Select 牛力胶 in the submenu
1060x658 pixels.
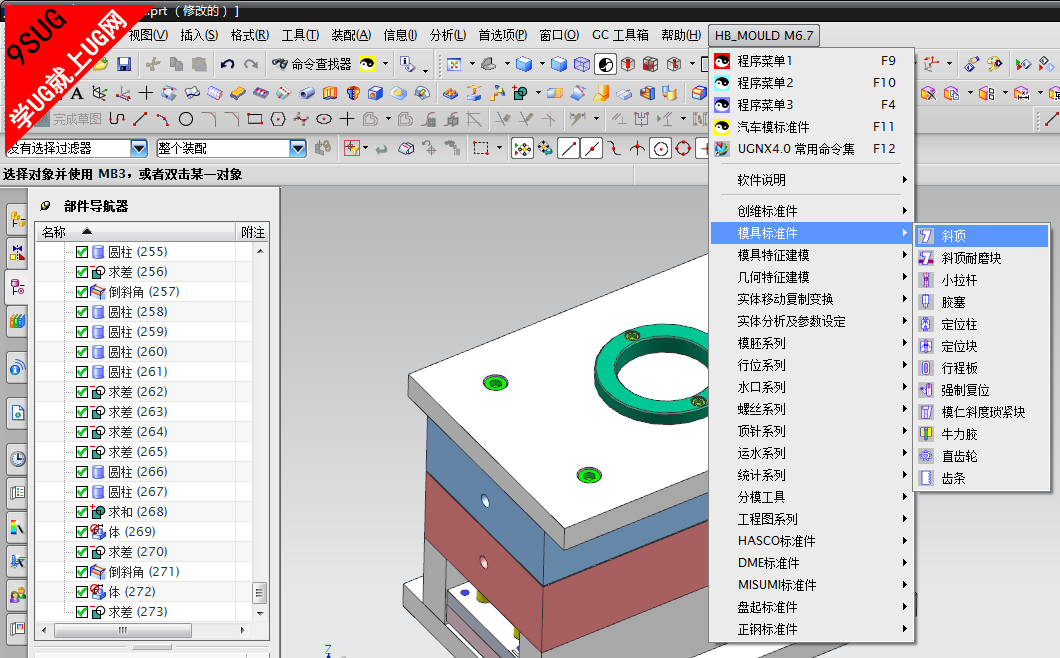[x=959, y=434]
